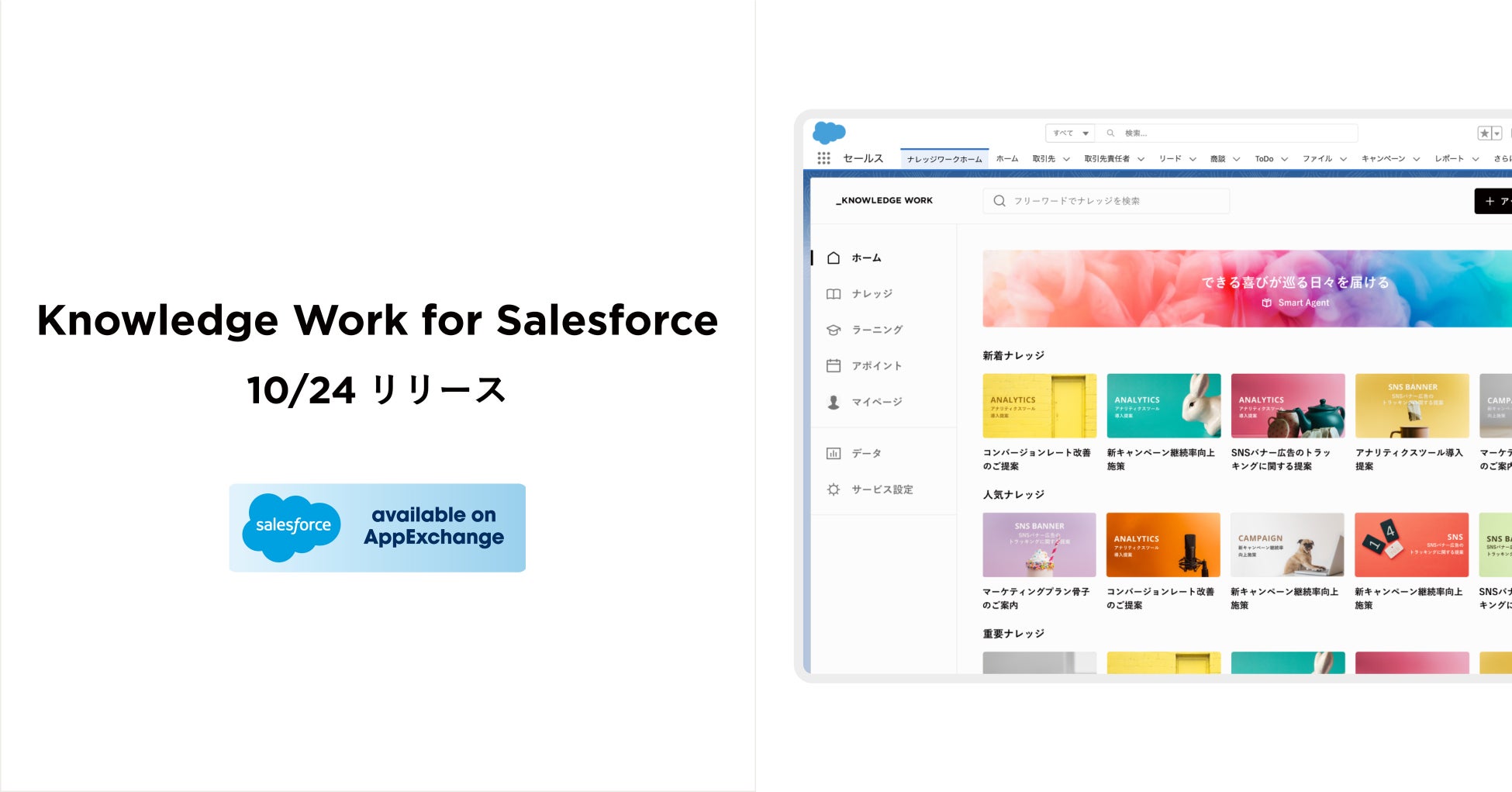Open アポイント calendar icon

coord(834,365)
